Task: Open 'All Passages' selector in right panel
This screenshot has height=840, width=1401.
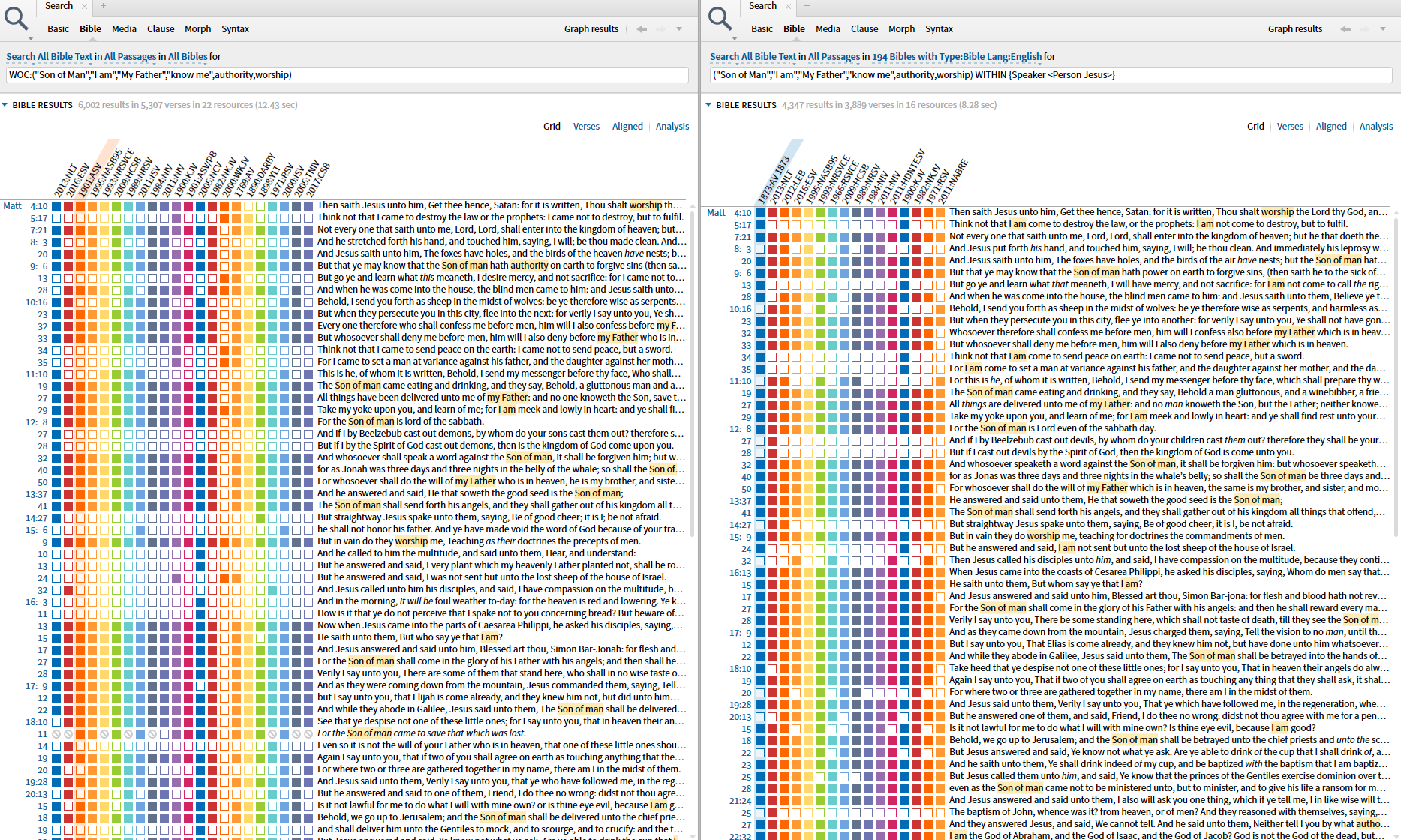Action: [x=834, y=57]
